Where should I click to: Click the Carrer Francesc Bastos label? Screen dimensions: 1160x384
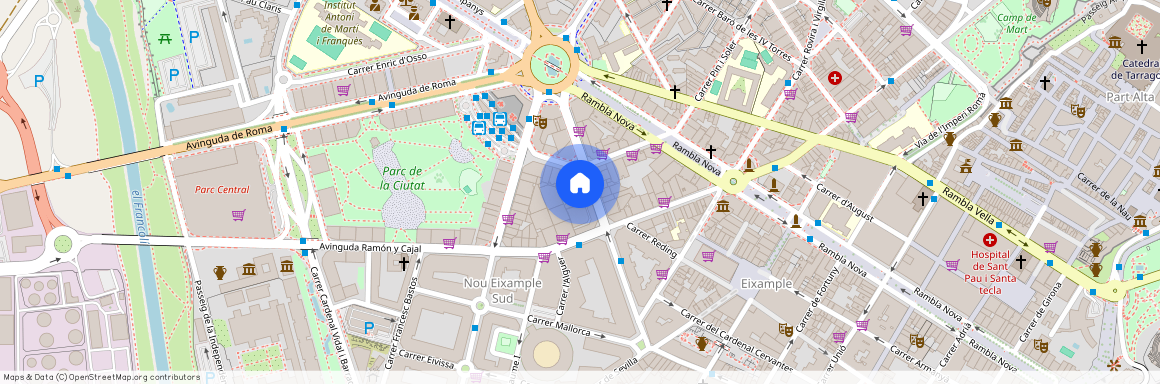click(x=402, y=324)
